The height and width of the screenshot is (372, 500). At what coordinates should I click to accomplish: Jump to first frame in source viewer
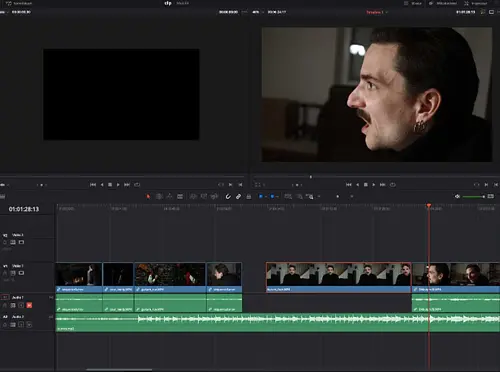(93, 184)
